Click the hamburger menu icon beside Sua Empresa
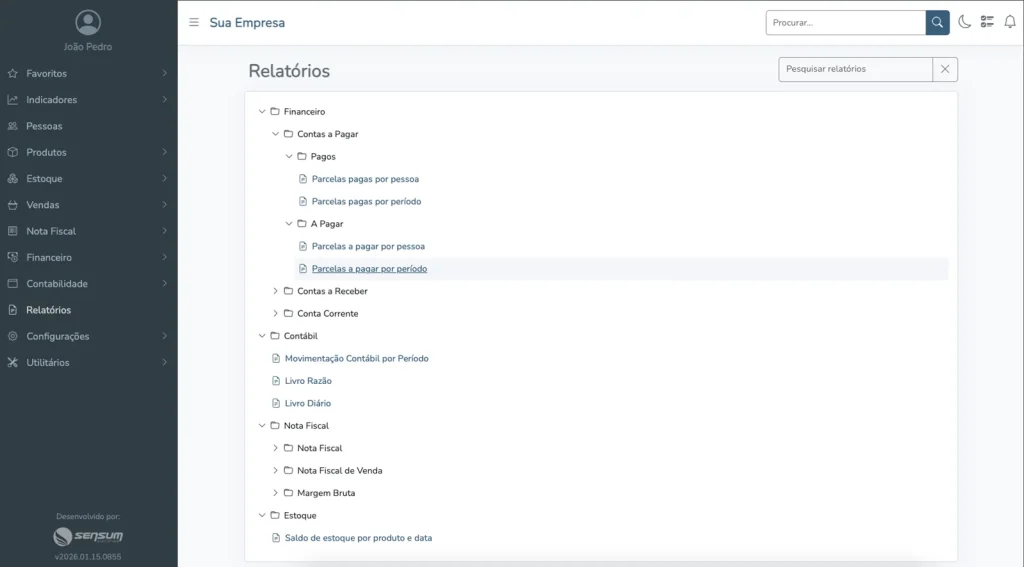The width and height of the screenshot is (1024, 567). (194, 22)
